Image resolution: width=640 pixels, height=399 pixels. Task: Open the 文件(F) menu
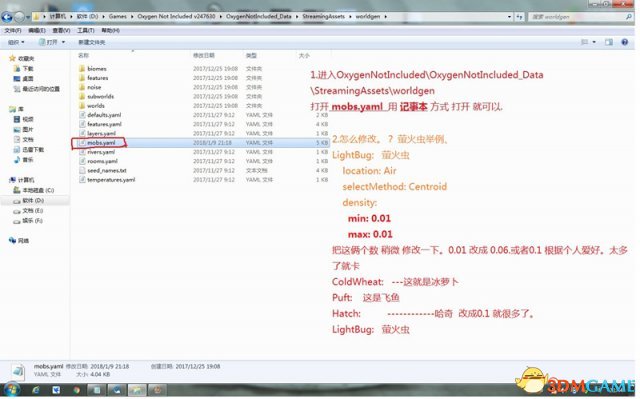[13, 31]
